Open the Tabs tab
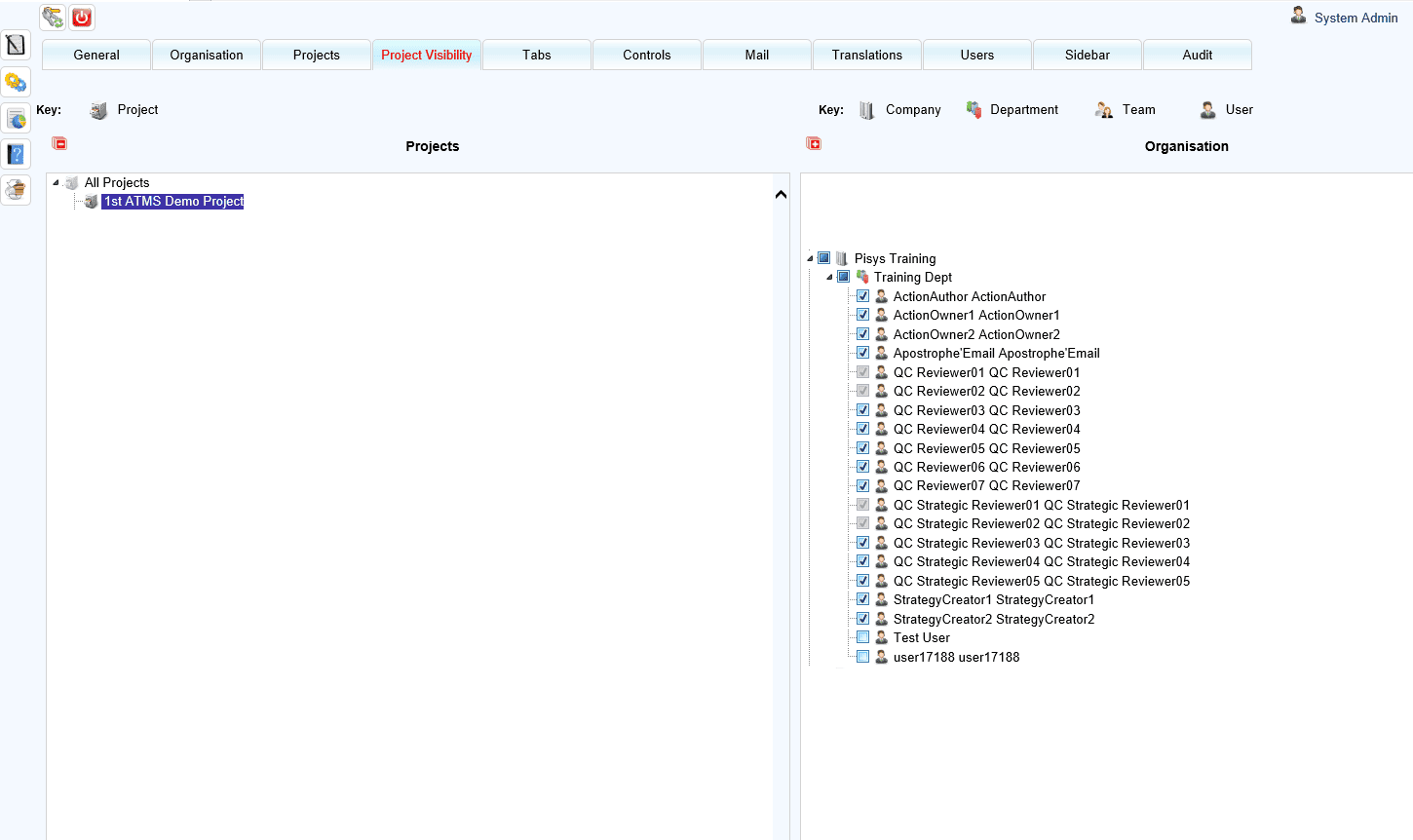 tap(537, 55)
